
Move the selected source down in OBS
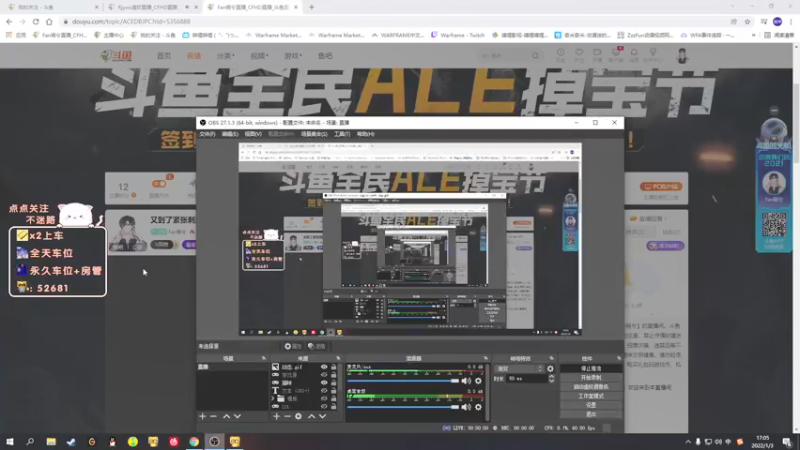pos(322,416)
